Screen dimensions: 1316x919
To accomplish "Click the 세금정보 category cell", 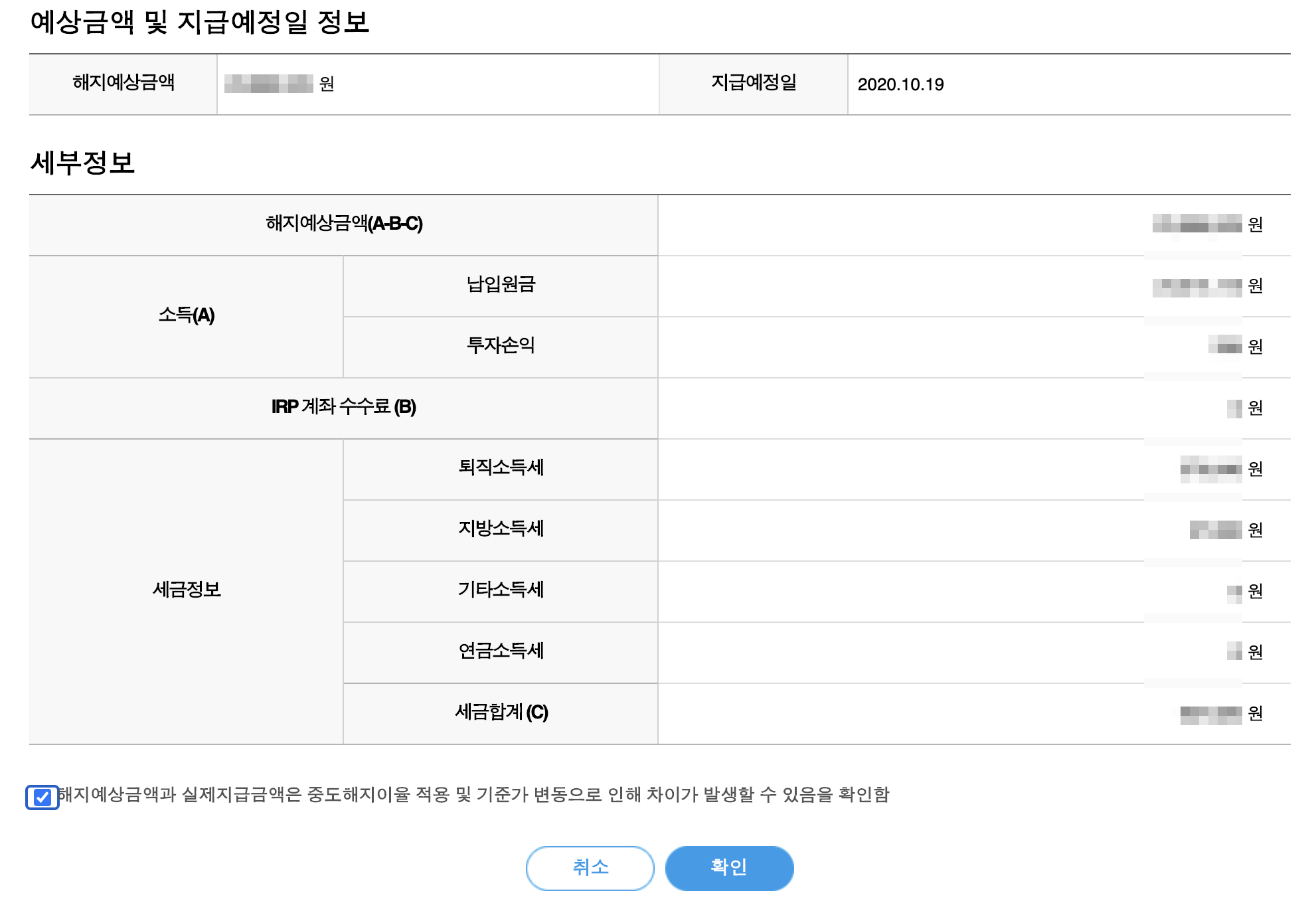I will click(187, 590).
